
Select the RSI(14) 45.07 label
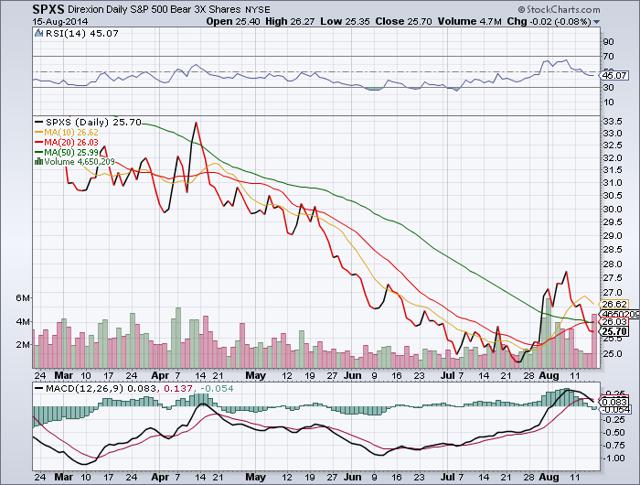(81, 33)
